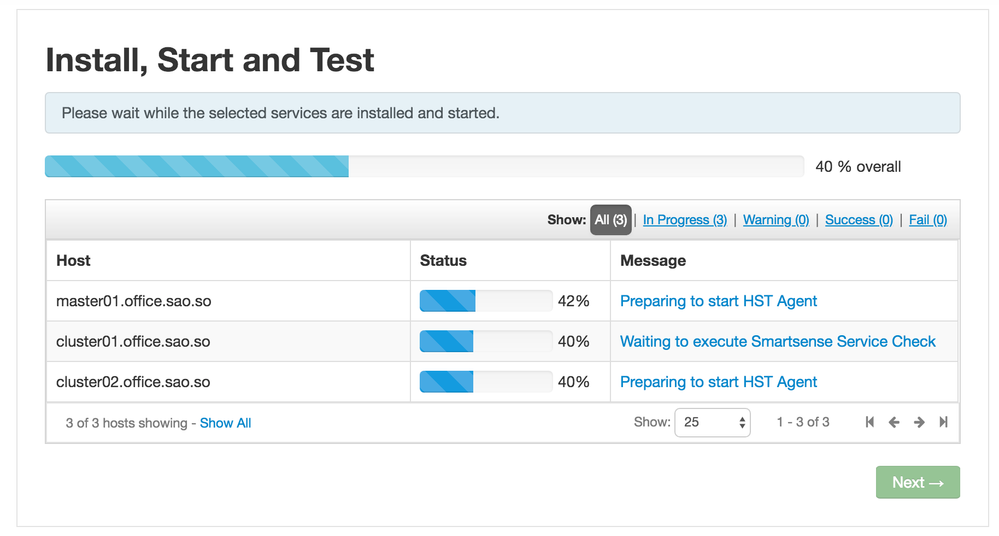Go to the previous page arrow

[x=894, y=422]
